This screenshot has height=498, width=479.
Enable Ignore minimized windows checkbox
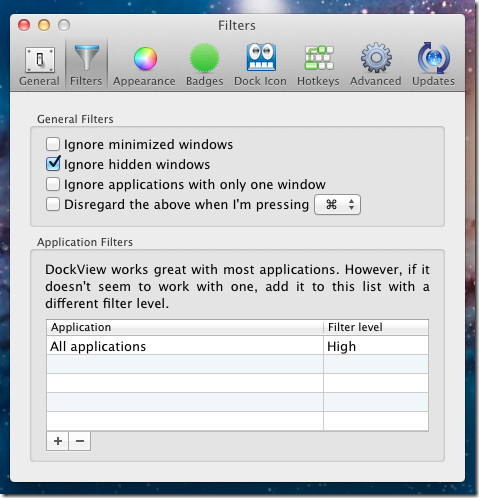click(x=53, y=144)
